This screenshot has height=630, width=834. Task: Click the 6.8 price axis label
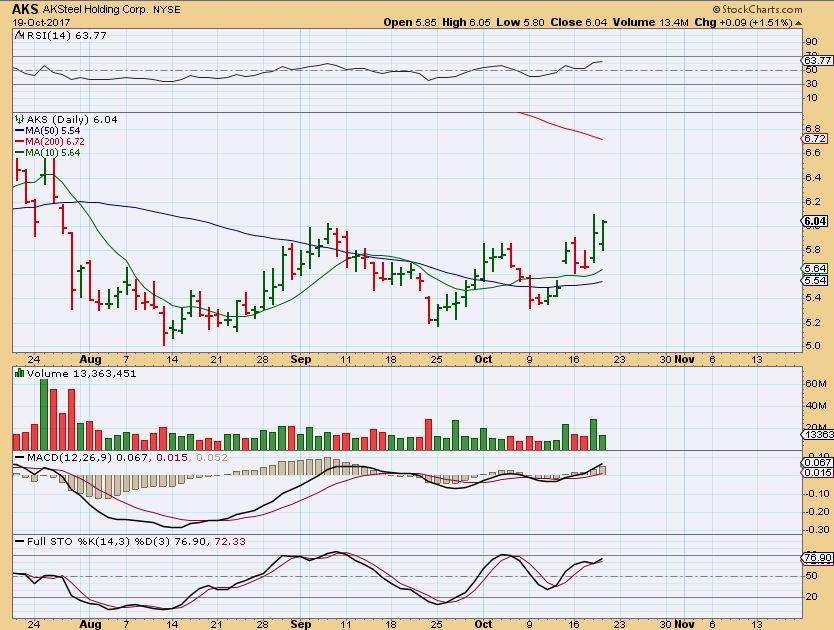click(x=813, y=128)
